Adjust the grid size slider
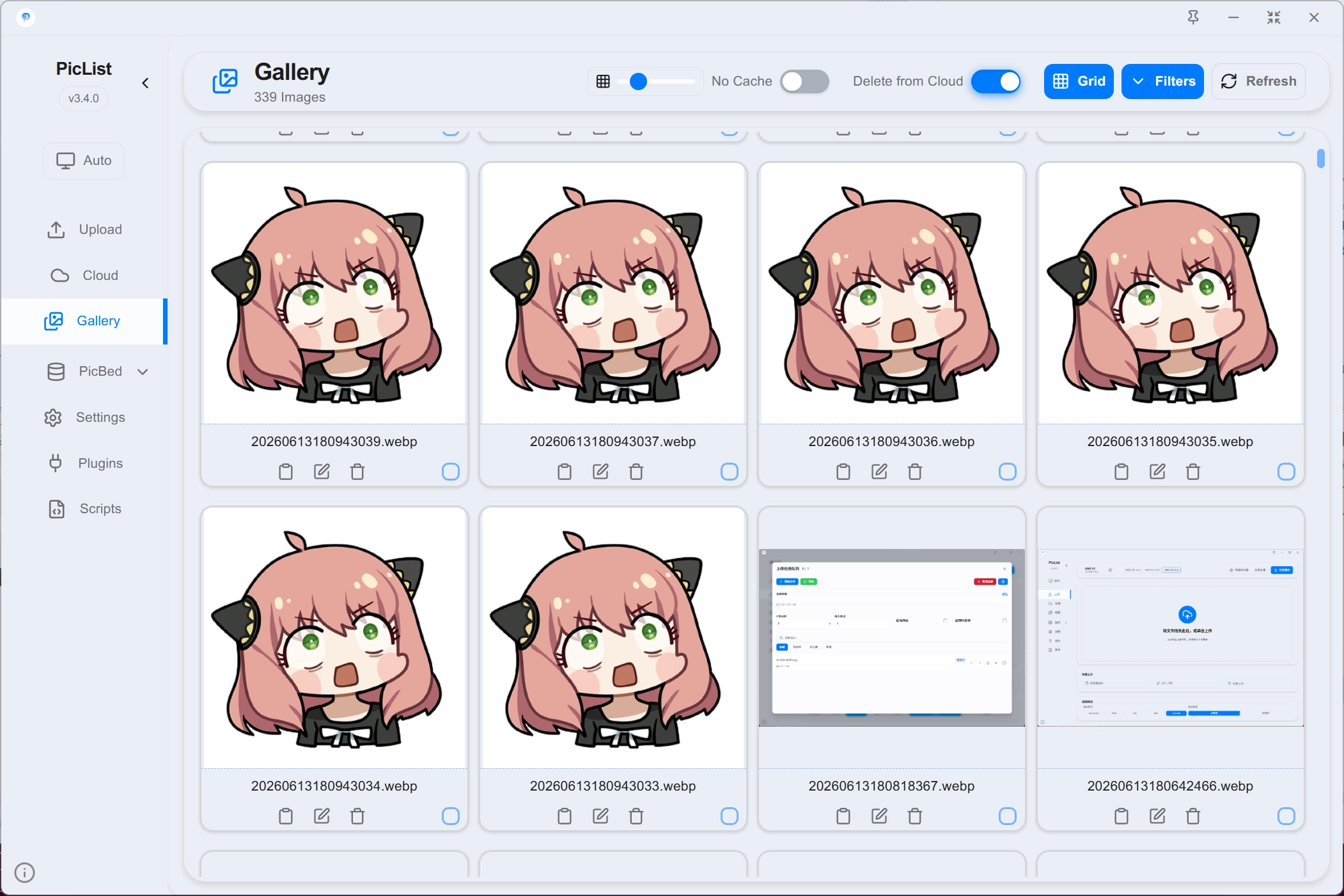 (657, 82)
